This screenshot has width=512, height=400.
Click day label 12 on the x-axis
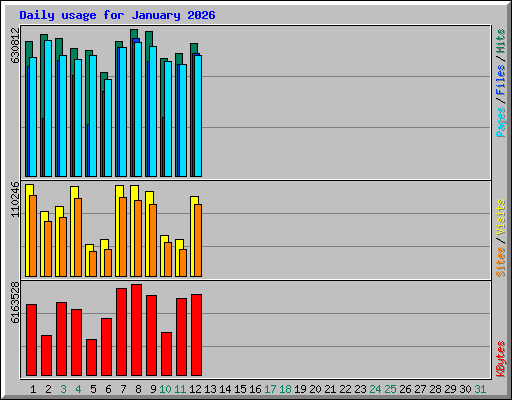(195, 389)
